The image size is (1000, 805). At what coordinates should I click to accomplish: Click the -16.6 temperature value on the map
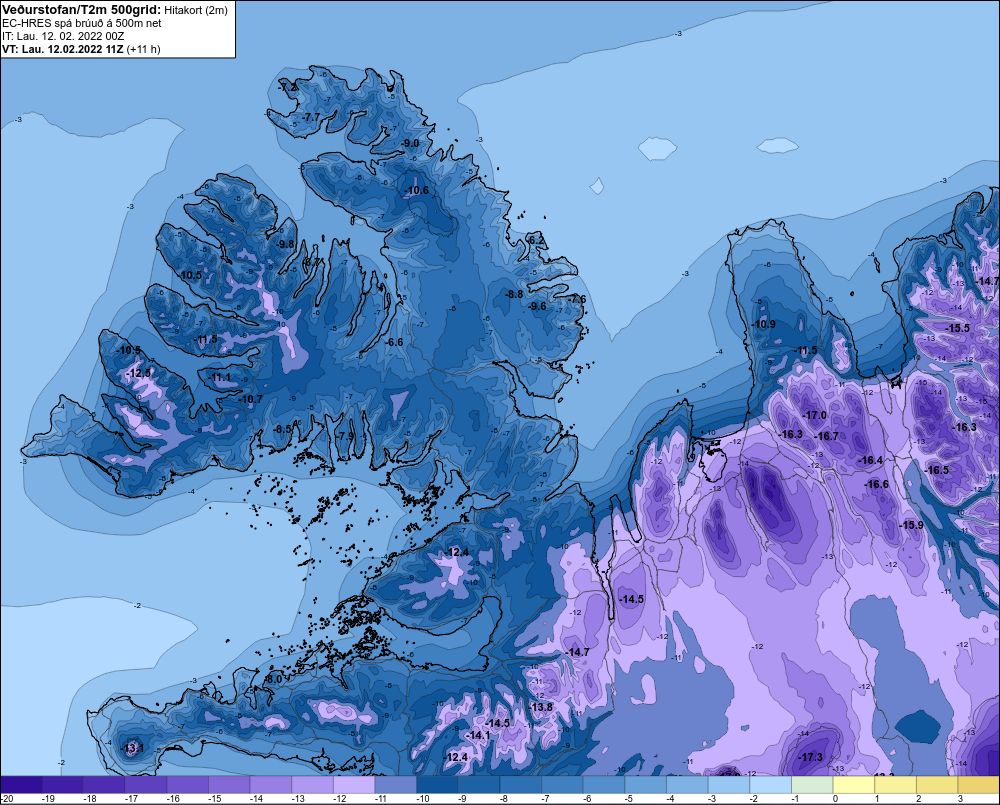[876, 484]
